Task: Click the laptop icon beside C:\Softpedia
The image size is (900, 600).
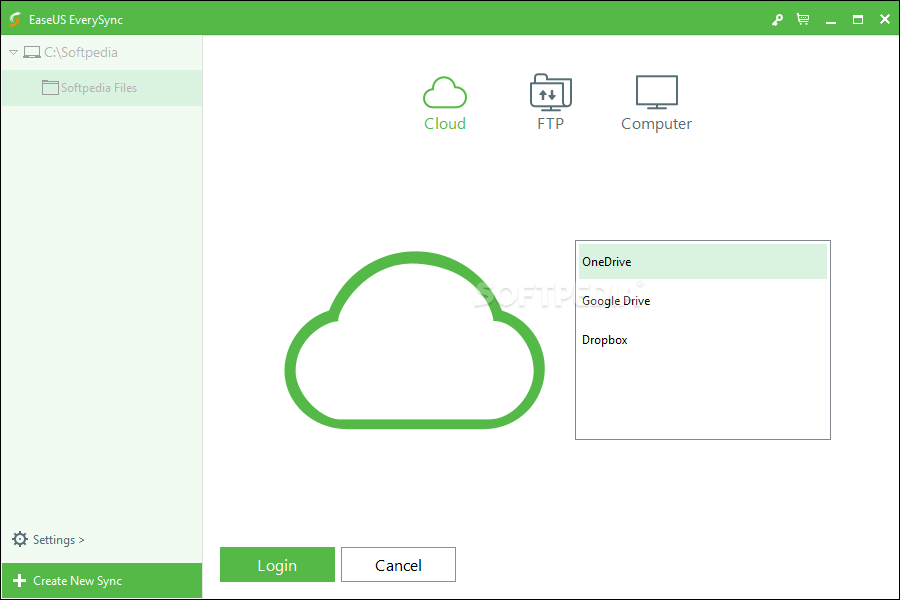Action: (x=32, y=52)
